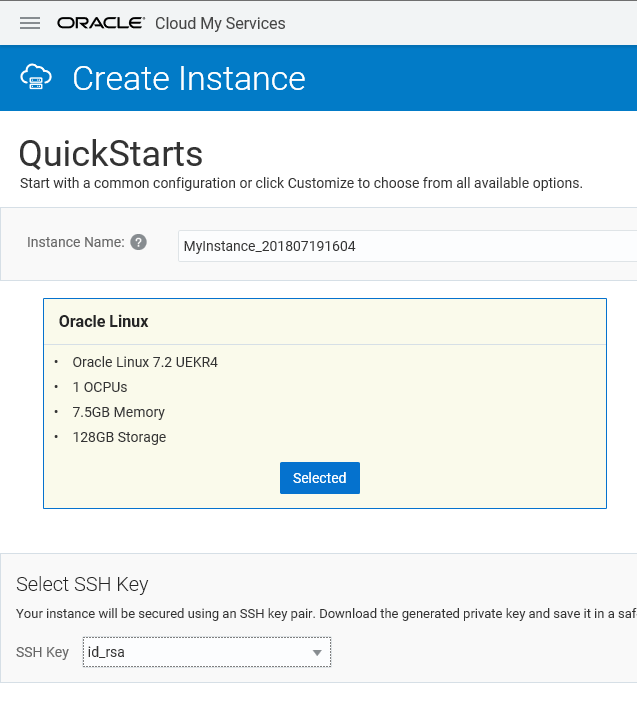The height and width of the screenshot is (719, 637).
Task: Open the hamburger navigation menu
Action: click(x=30, y=23)
